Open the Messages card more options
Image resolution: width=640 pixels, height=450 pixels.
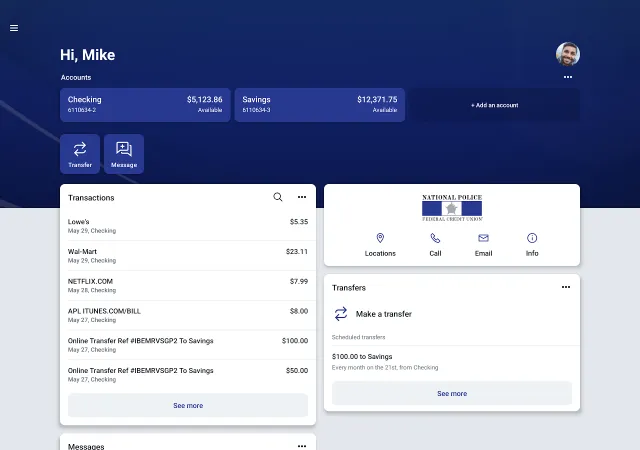pos(302,446)
